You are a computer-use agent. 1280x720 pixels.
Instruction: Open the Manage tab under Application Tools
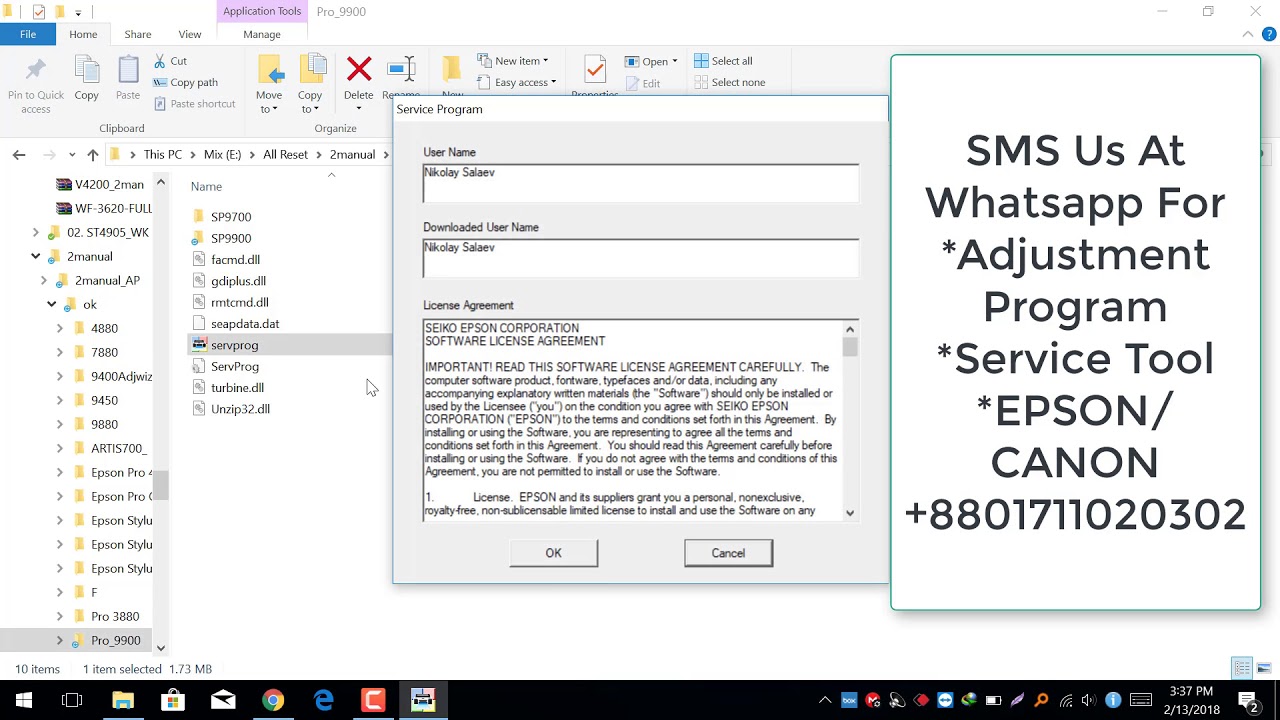click(x=262, y=34)
